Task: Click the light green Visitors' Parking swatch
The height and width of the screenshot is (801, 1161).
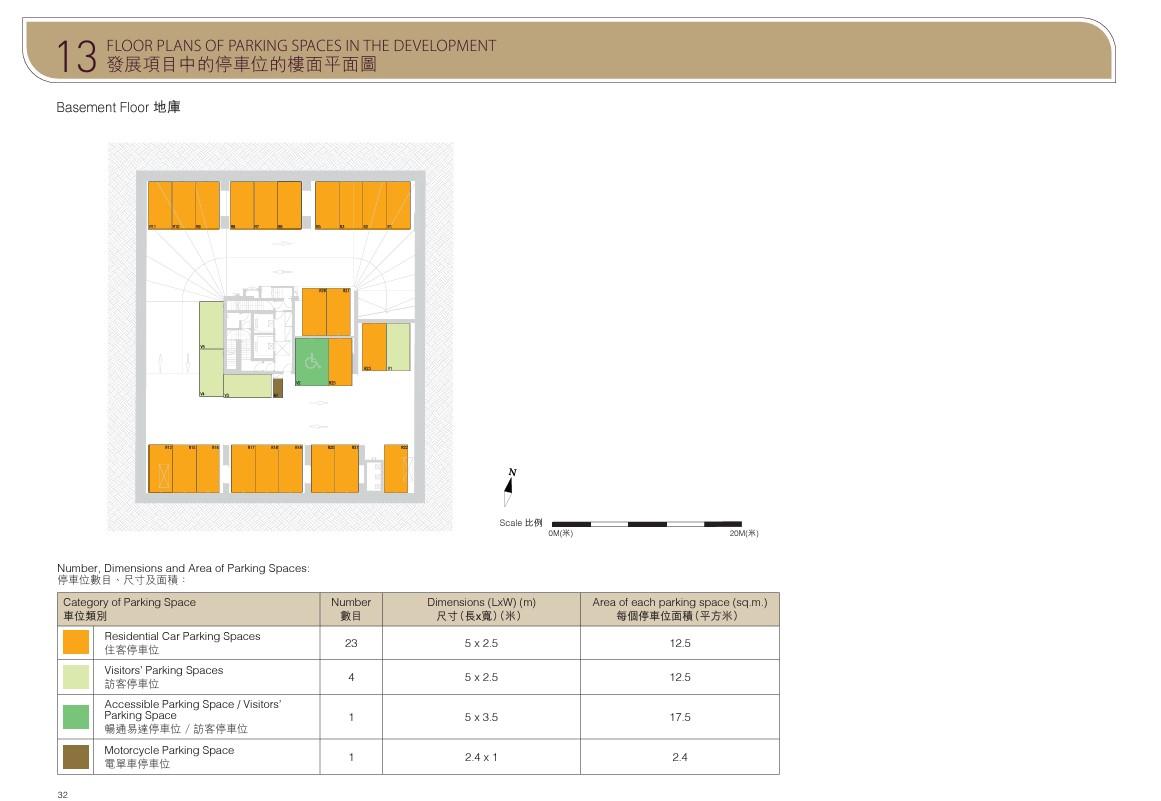Action: pos(76,677)
